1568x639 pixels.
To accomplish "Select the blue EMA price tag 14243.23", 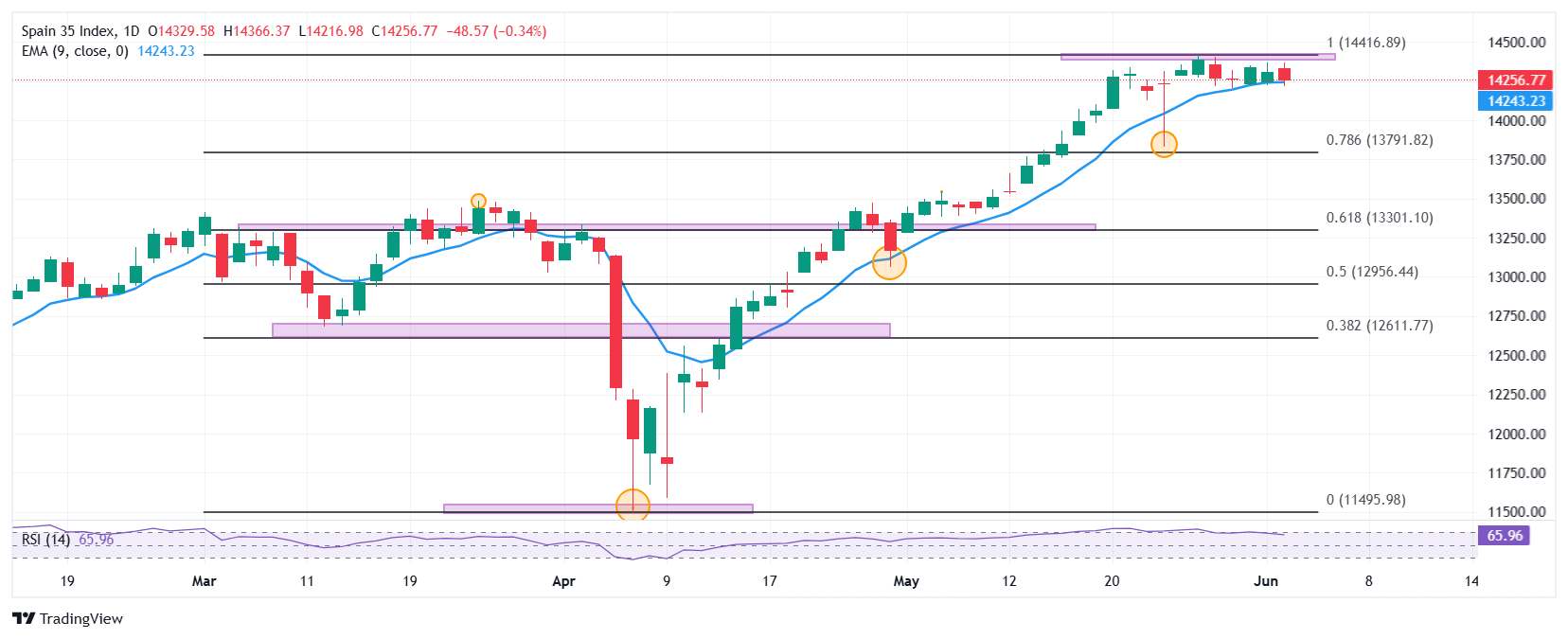I will click(1515, 101).
